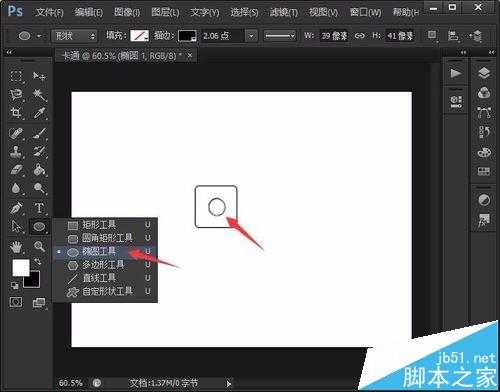This screenshot has width=500, height=392.
Task: Toggle Quick Mask mode
Action: point(16,302)
